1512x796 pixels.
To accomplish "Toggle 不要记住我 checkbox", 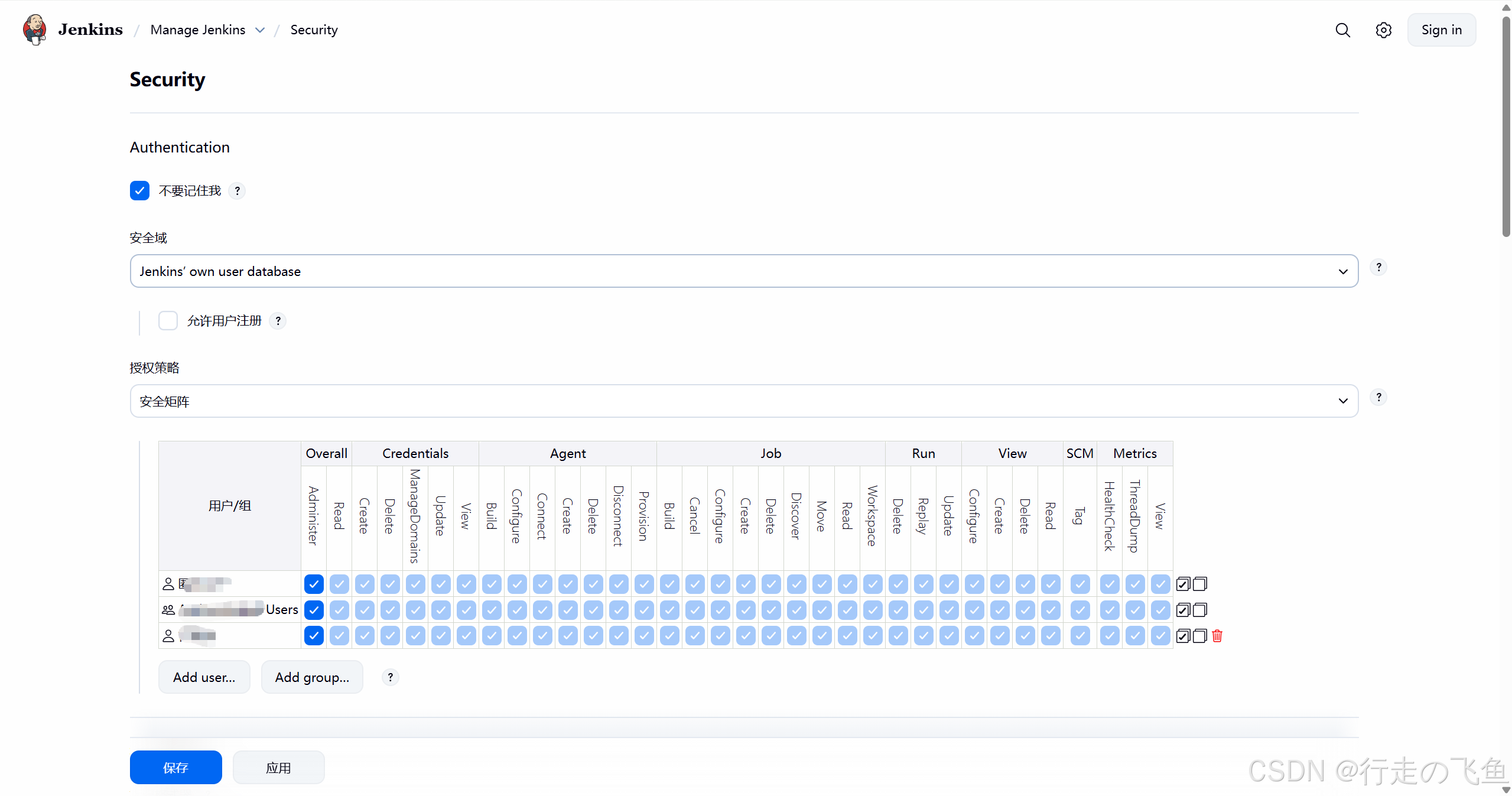I will [139, 191].
